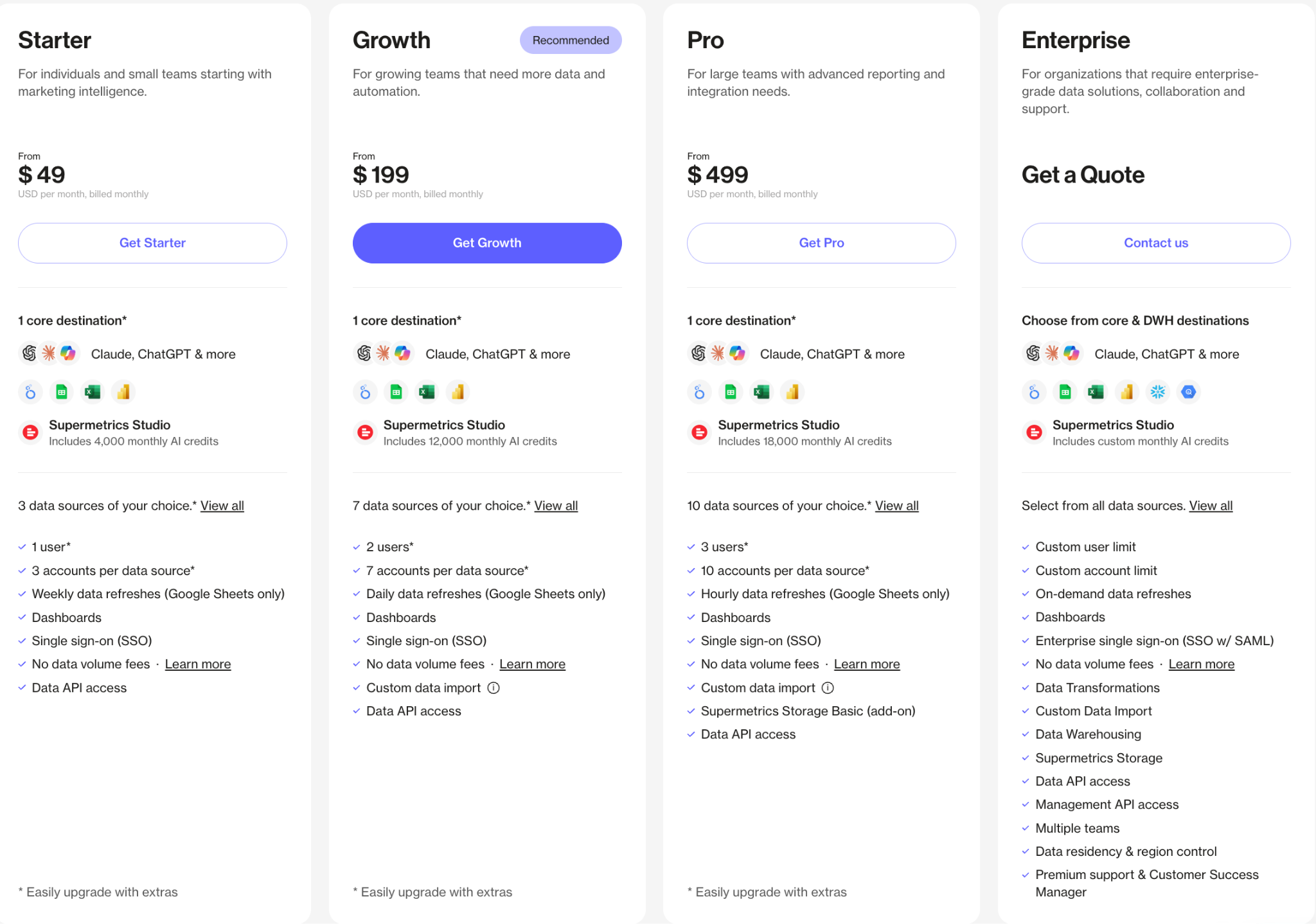Click the BigQuery icon in Enterprise destinations
1316x924 pixels.
pyautogui.click(x=1189, y=391)
